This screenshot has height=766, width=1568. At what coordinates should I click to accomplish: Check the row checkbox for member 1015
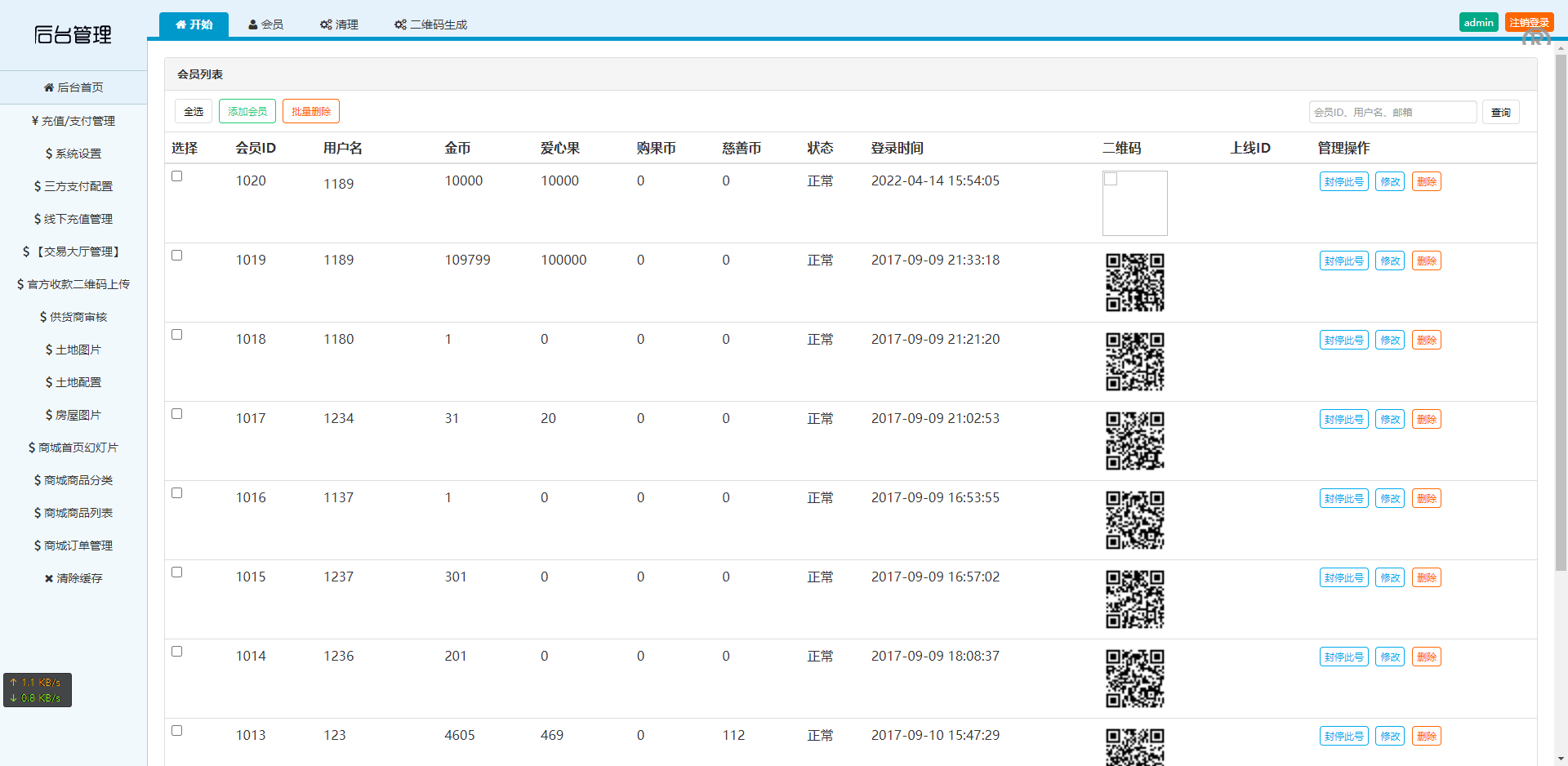177,572
